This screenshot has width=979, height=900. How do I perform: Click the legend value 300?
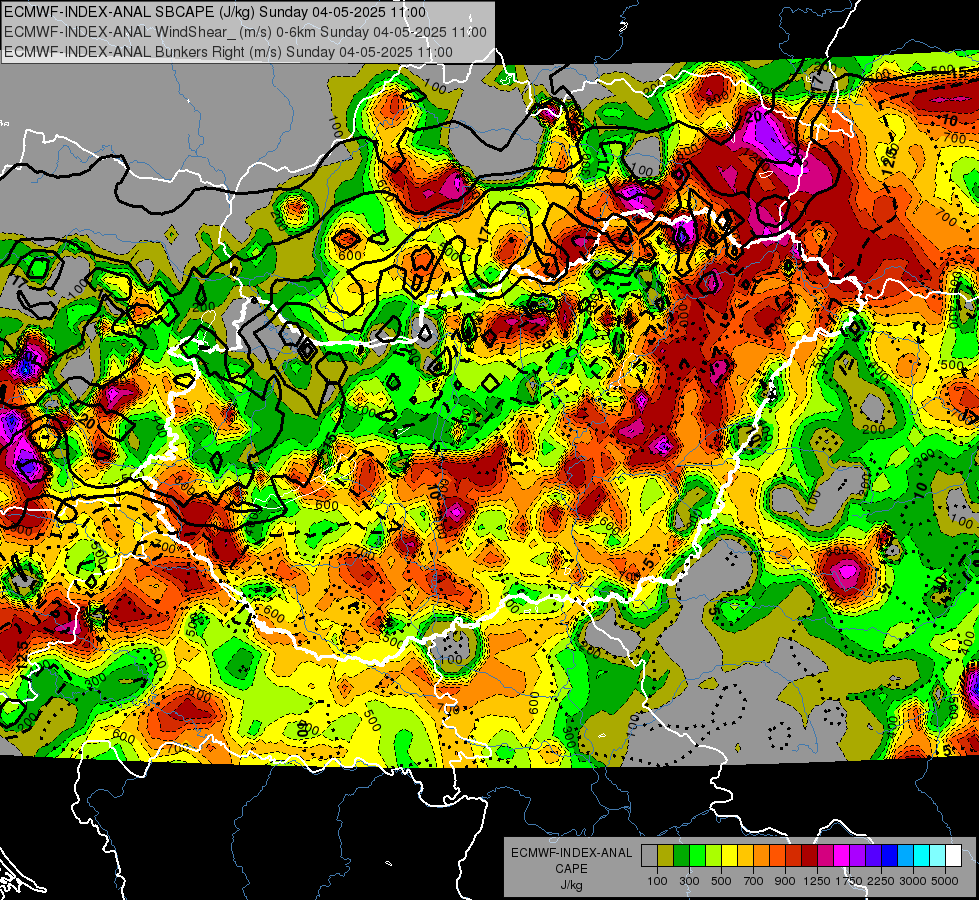coord(689,881)
